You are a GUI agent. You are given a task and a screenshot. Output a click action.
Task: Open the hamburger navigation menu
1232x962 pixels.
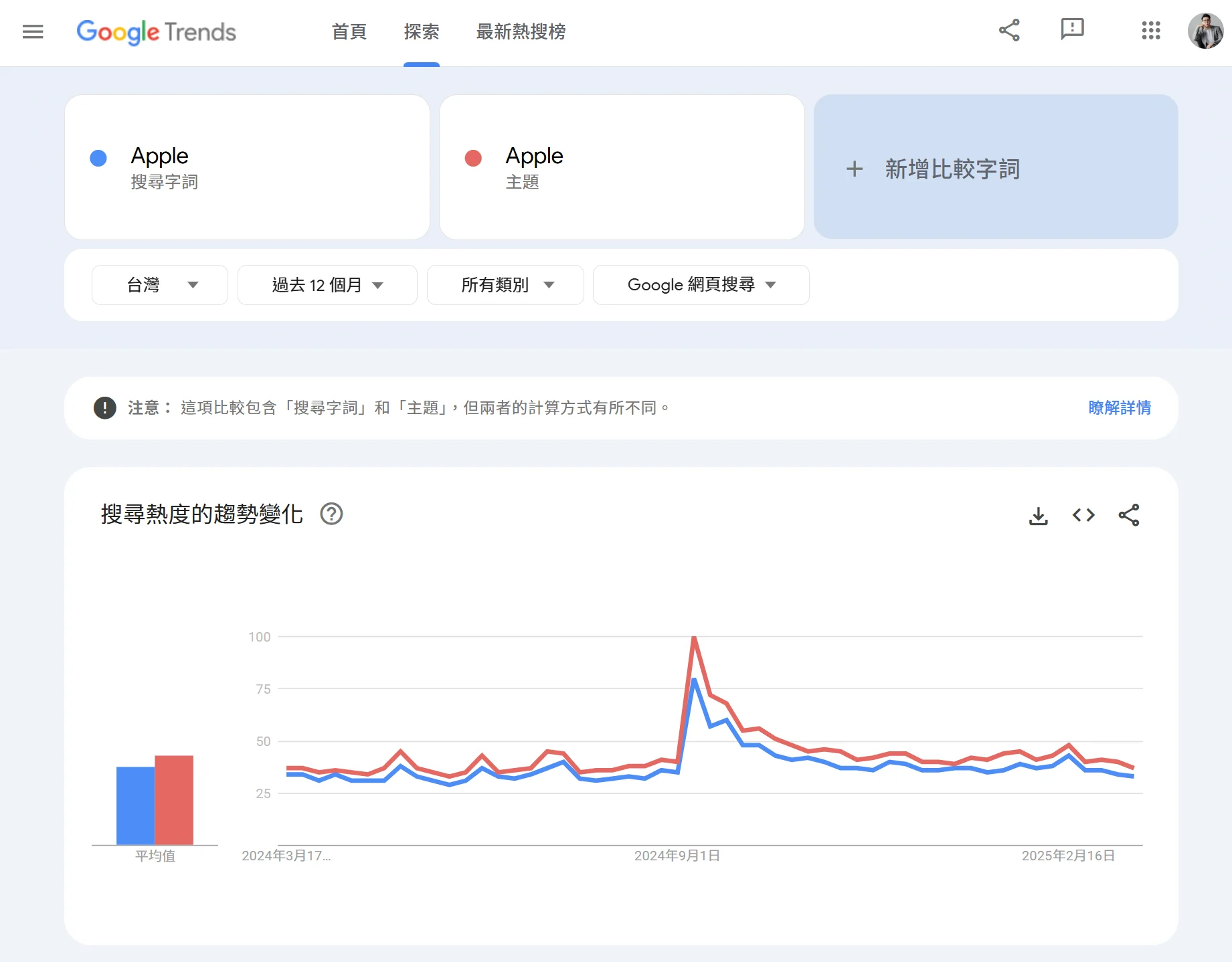pos(32,31)
